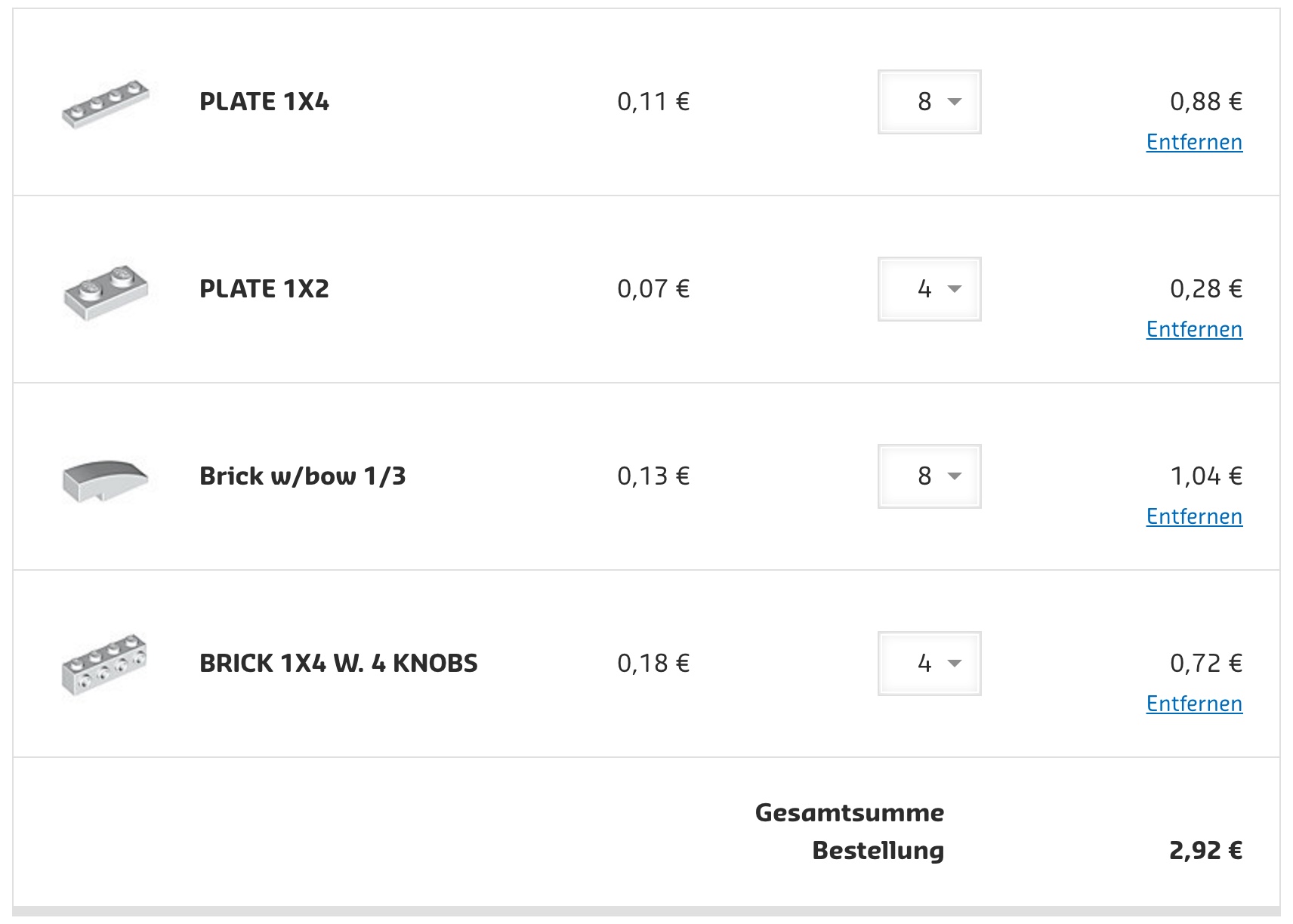The image size is (1293, 924).
Task: Remove PLATE 1X2 via its Entfernen link
Action: coord(1193,329)
